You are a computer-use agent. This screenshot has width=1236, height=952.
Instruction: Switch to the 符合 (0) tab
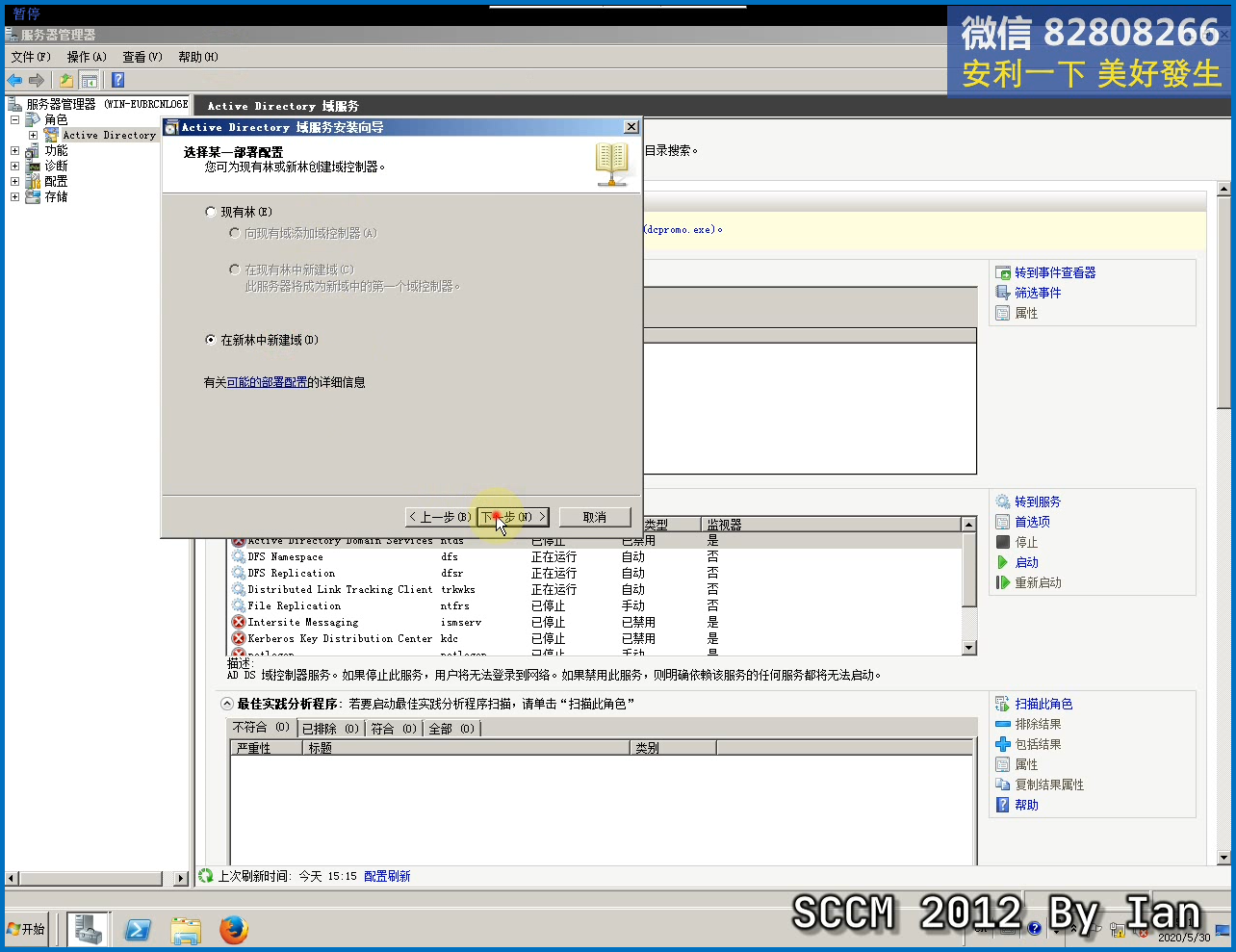pyautogui.click(x=394, y=729)
